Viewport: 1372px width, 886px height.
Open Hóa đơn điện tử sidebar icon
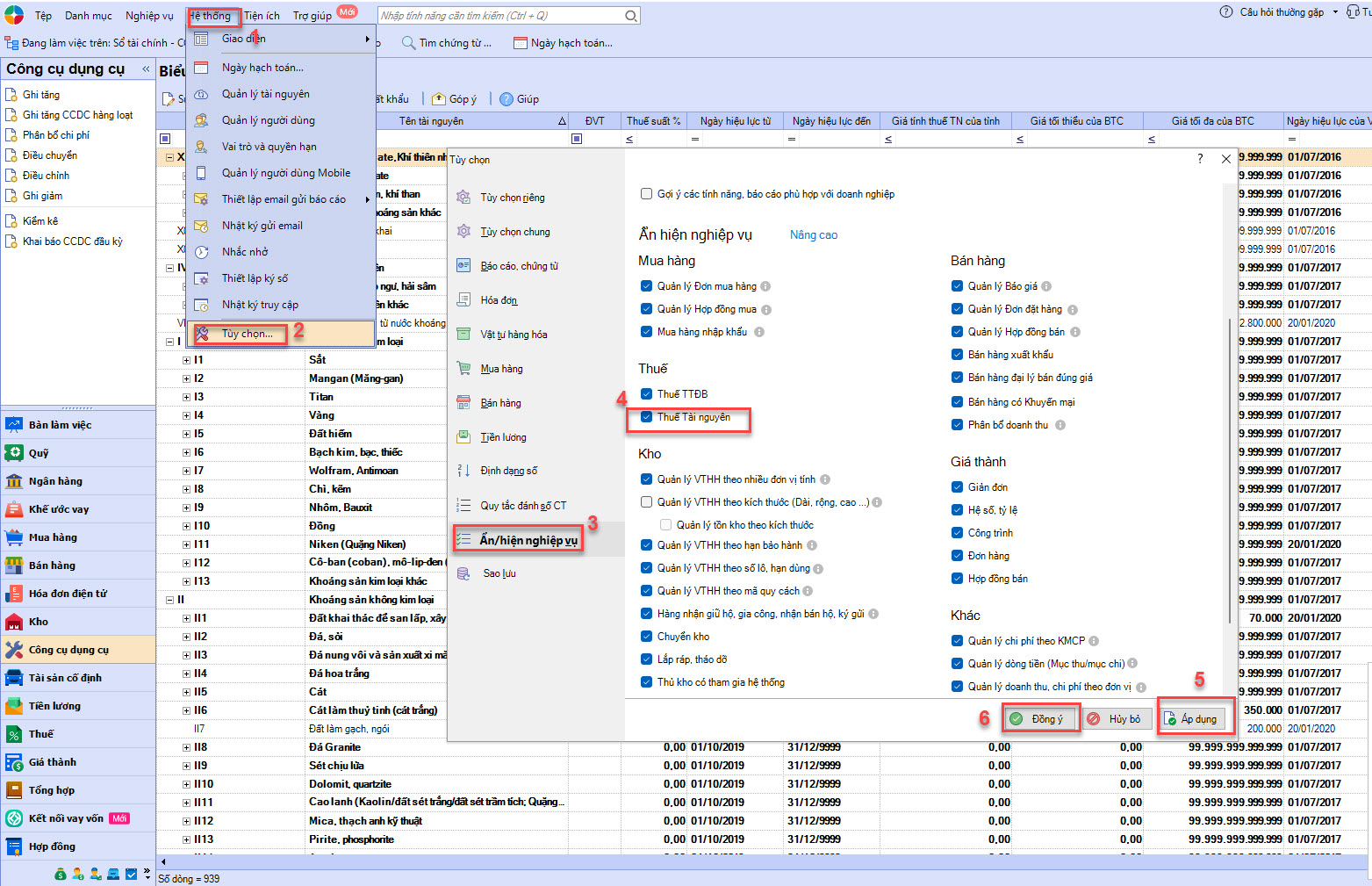(x=14, y=594)
